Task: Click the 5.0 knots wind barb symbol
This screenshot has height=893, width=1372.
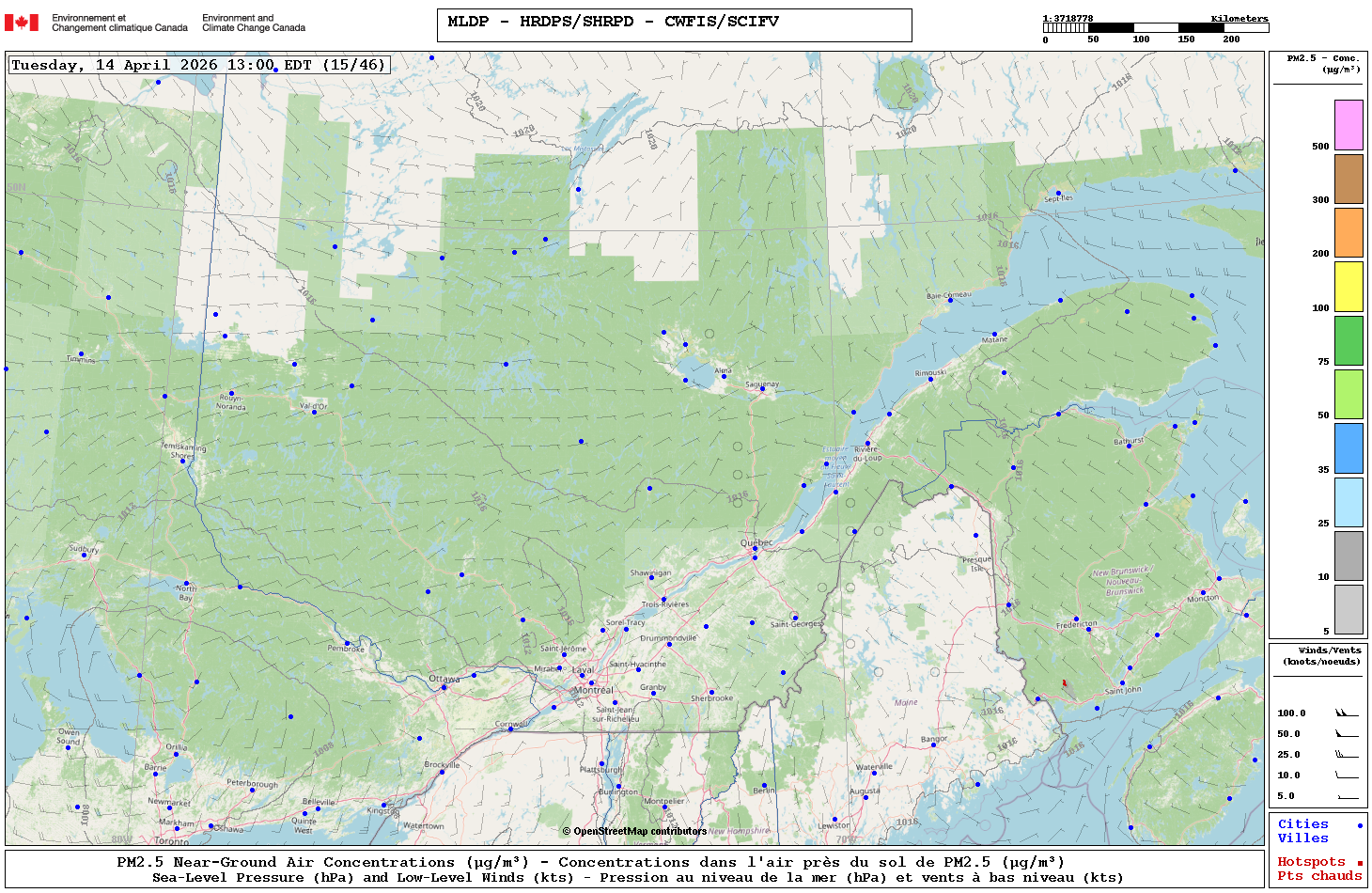Action: (1347, 796)
